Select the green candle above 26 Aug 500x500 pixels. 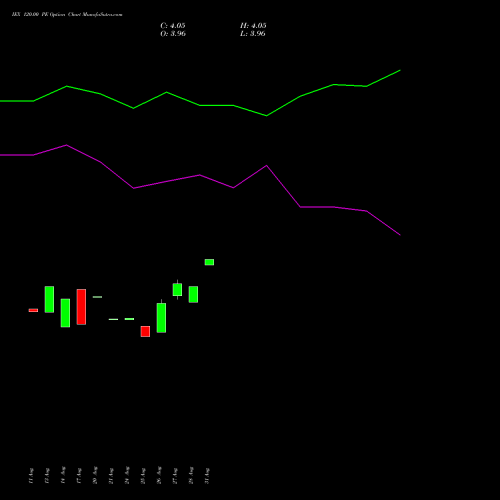tap(161, 318)
